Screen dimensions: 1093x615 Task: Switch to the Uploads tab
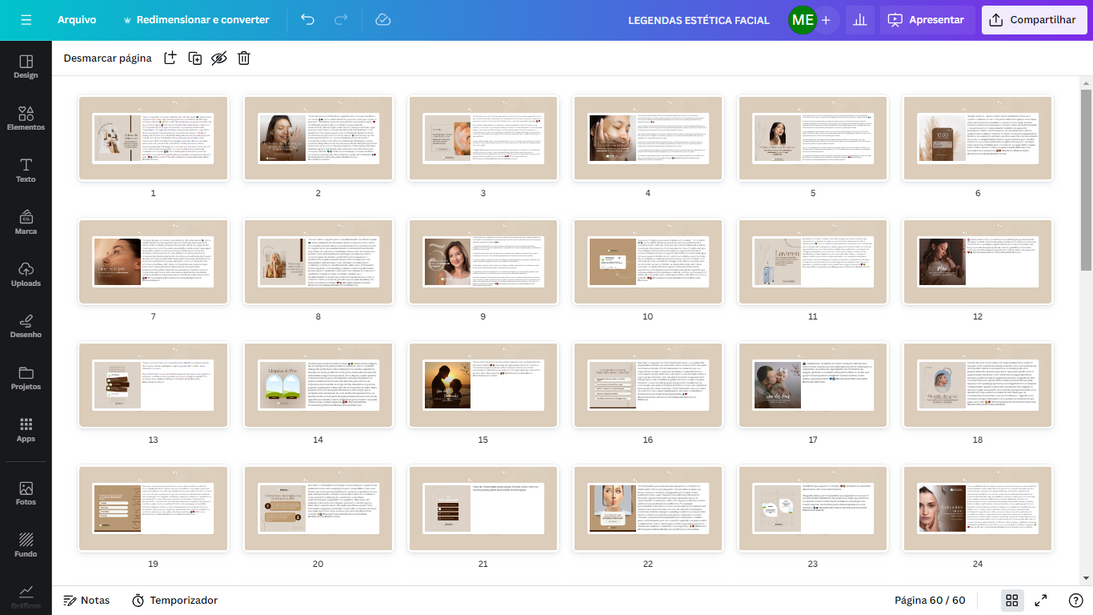tap(26, 274)
